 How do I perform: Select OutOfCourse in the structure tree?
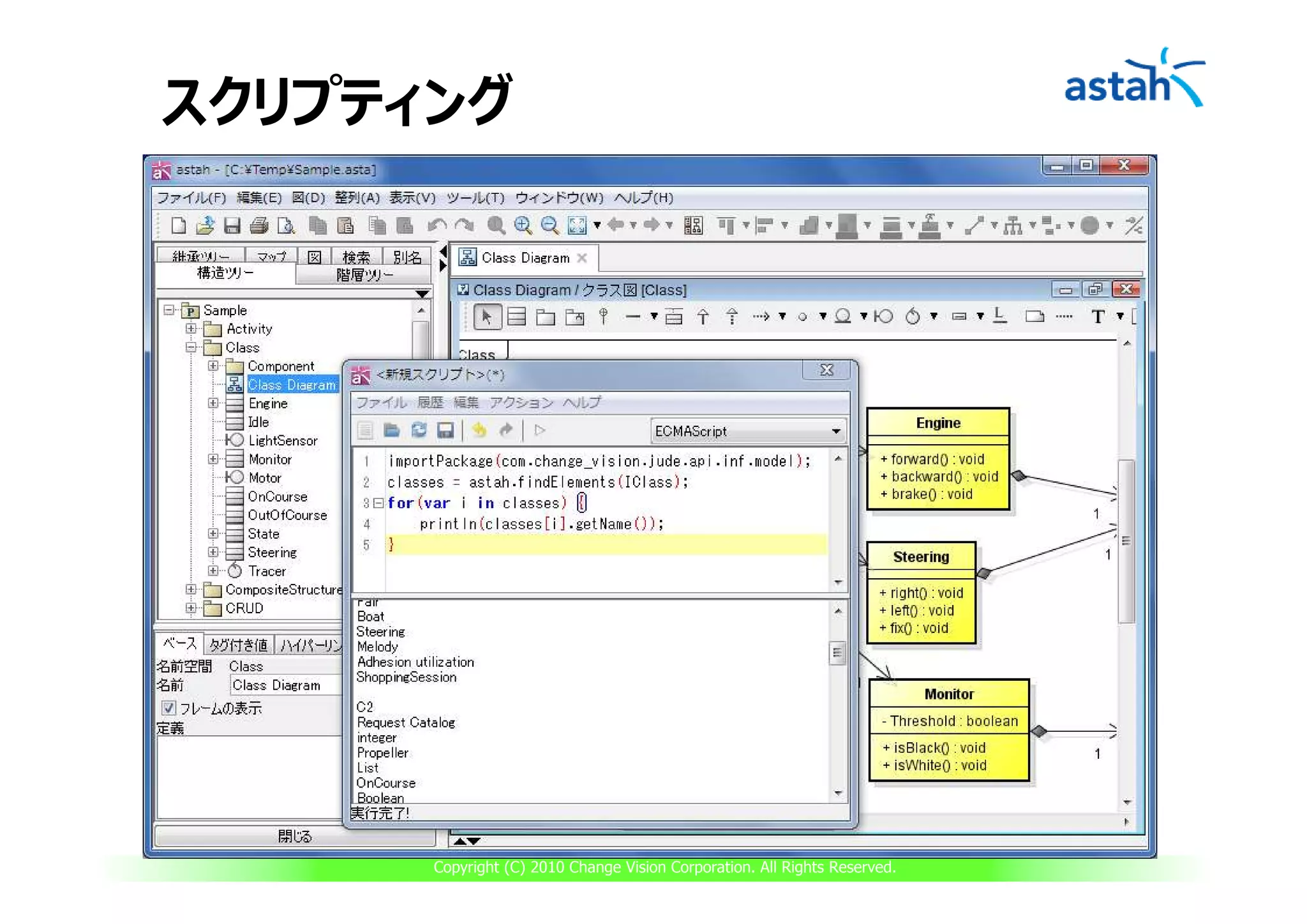coord(287,515)
